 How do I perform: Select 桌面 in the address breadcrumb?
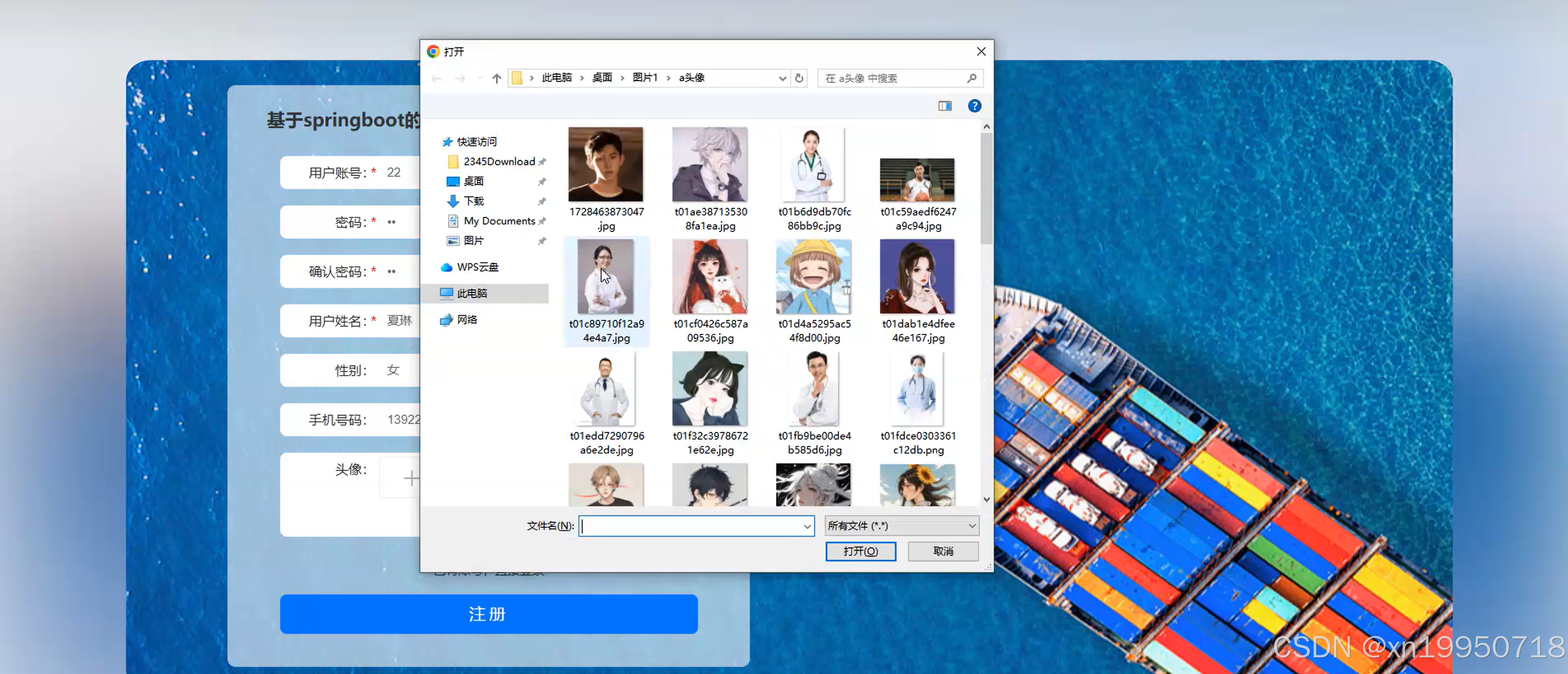point(602,78)
